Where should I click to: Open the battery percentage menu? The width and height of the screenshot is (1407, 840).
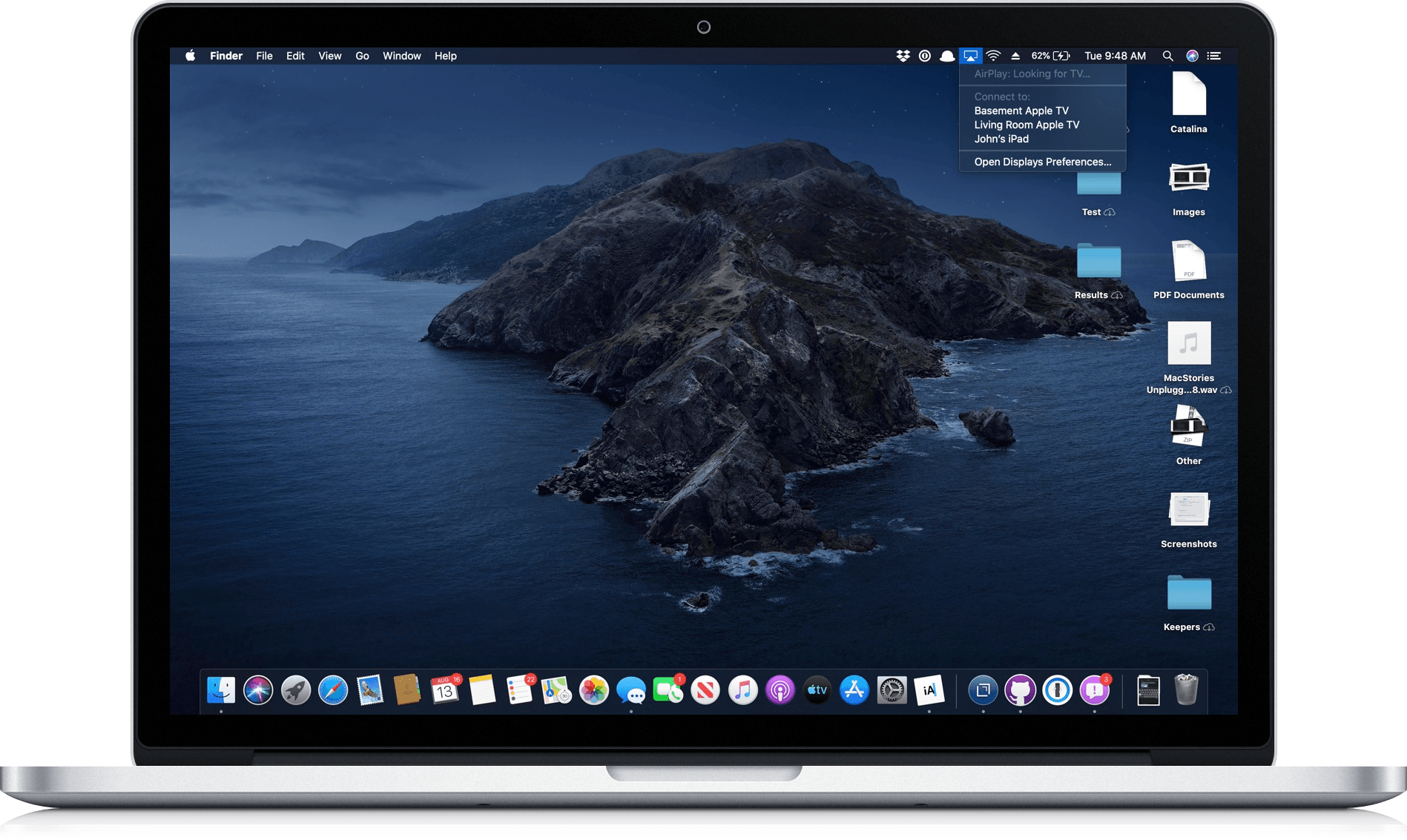1050,56
